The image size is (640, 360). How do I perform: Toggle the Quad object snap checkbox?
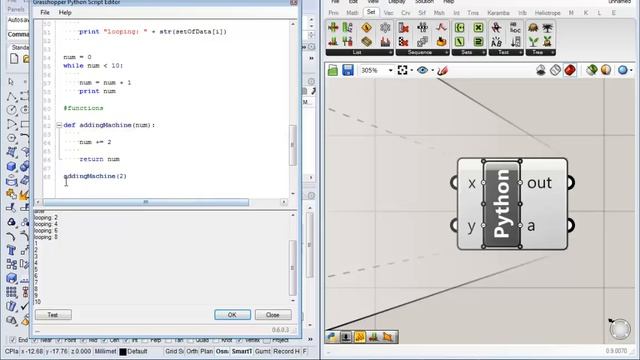(x=191, y=340)
